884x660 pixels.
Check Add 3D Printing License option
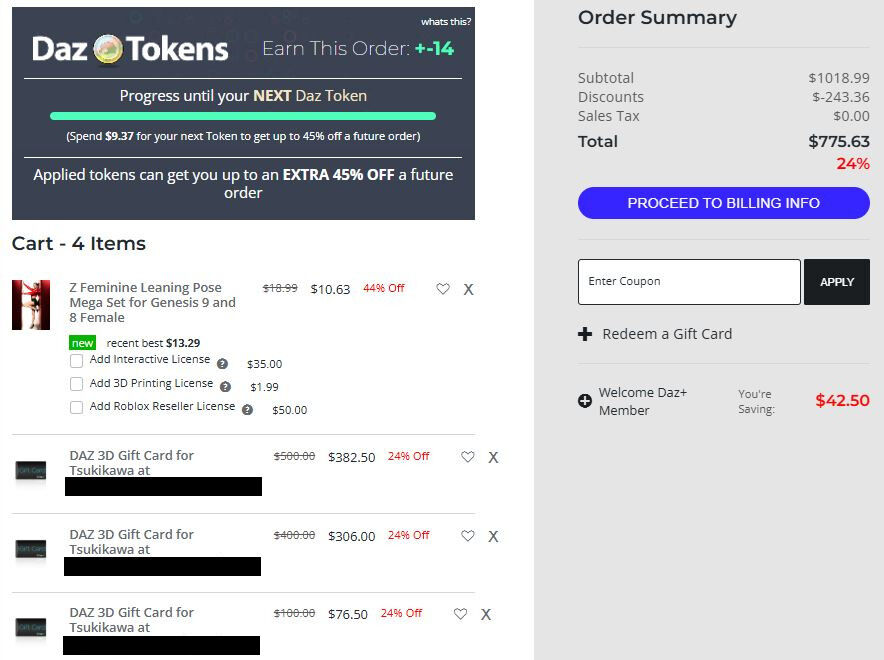point(77,384)
